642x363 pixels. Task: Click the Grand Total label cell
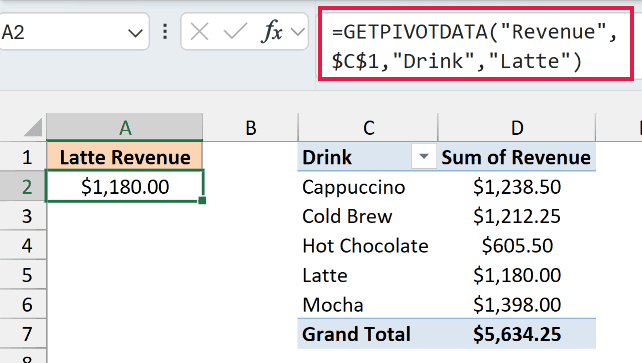[368, 334]
